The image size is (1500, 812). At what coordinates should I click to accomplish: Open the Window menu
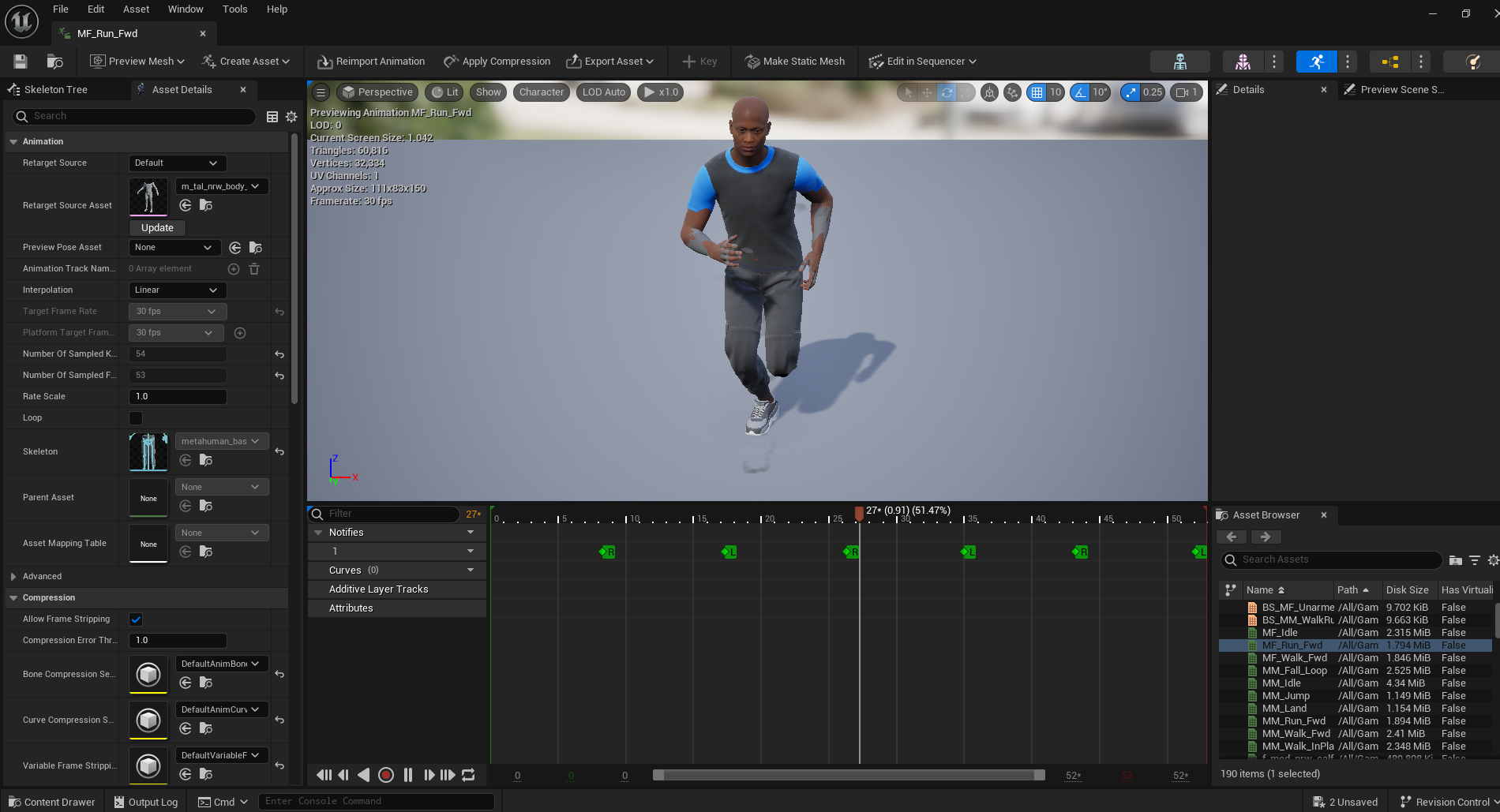click(186, 9)
